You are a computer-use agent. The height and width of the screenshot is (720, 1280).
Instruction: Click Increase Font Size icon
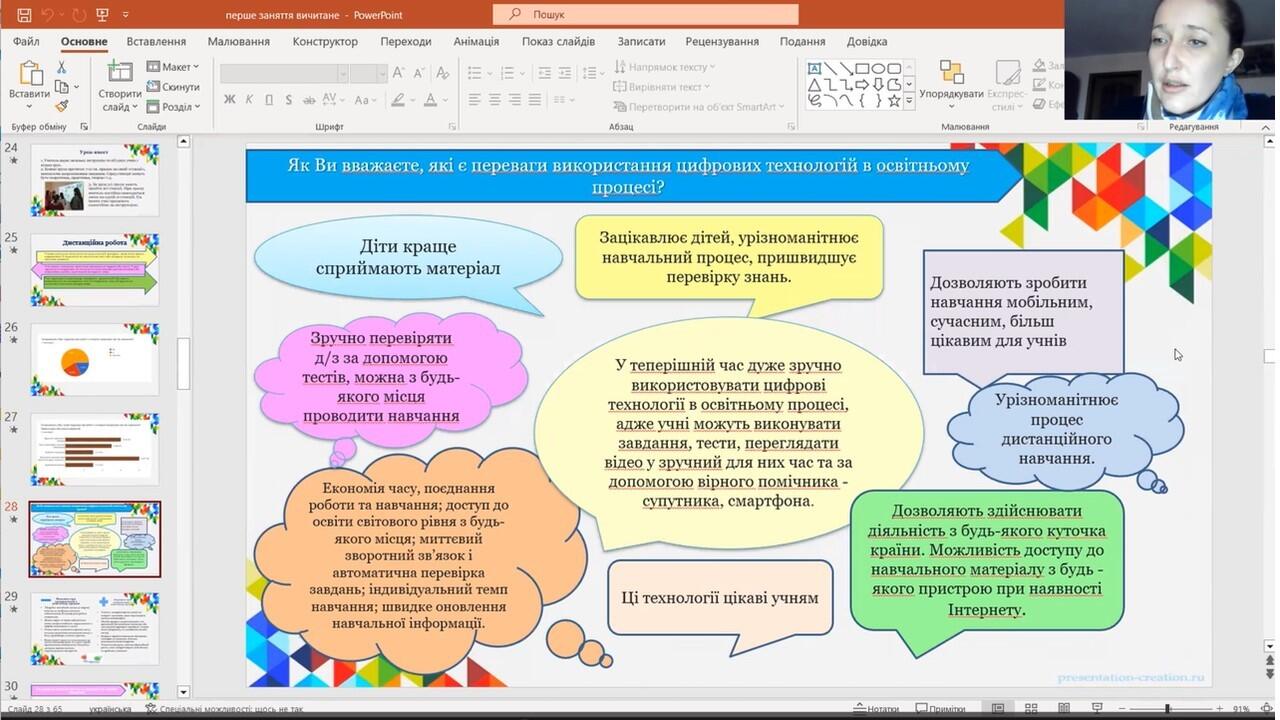point(398,73)
